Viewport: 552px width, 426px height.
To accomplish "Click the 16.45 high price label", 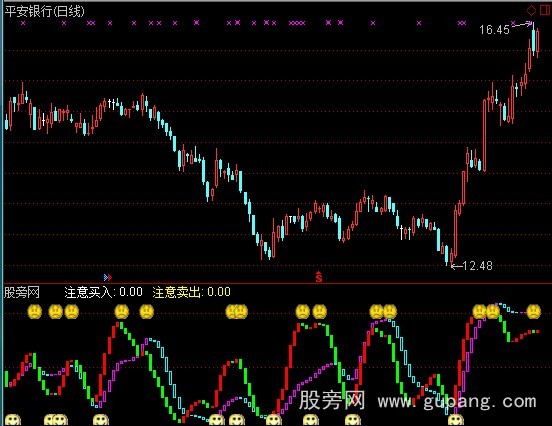I will pyautogui.click(x=494, y=30).
